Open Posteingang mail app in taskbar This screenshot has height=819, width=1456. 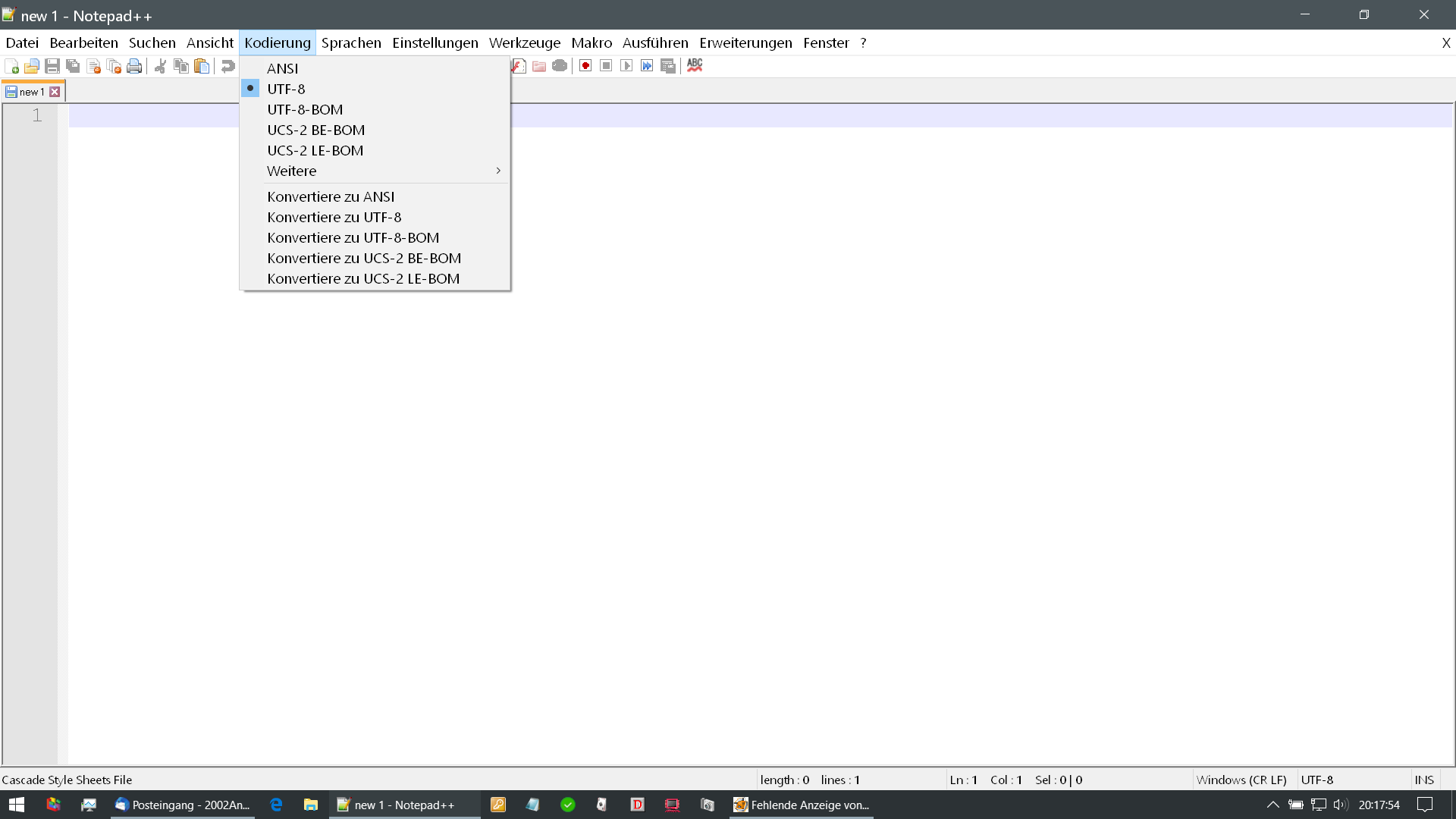tap(182, 805)
